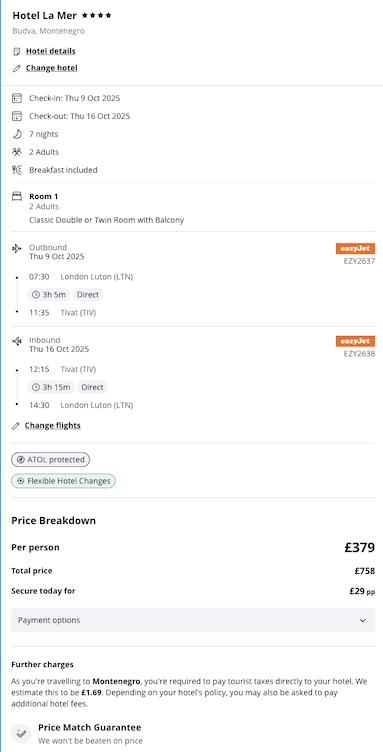Click the hotel details document icon
This screenshot has height=752, width=383.
[17, 51]
